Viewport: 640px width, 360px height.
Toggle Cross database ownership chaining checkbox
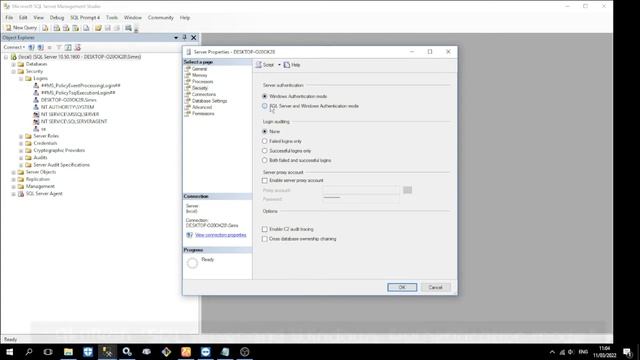(x=264, y=239)
